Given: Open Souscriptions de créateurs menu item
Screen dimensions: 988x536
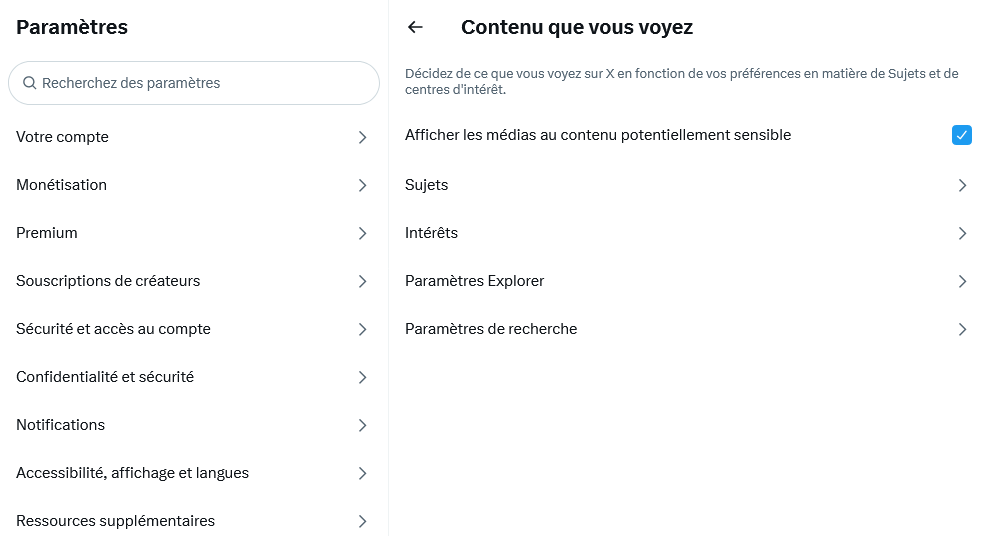Looking at the screenshot, I should [194, 281].
